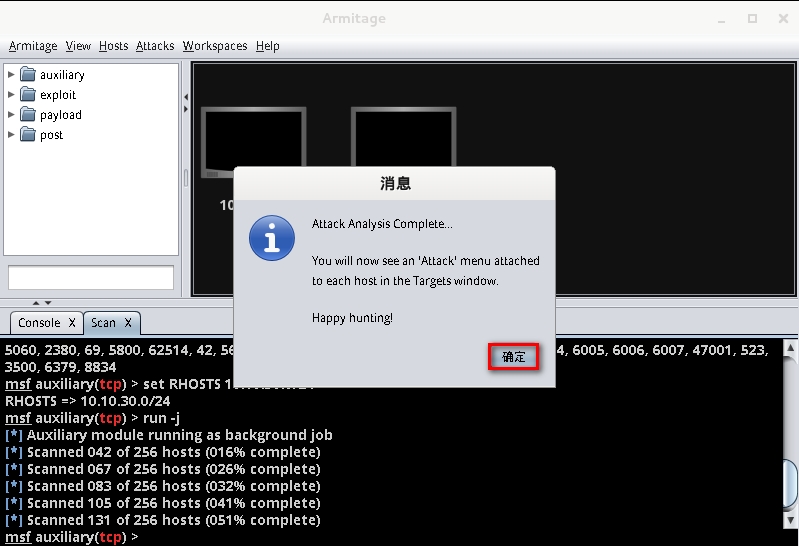Viewport: 799px width, 546px height.
Task: Open the Help menu
Action: click(268, 46)
